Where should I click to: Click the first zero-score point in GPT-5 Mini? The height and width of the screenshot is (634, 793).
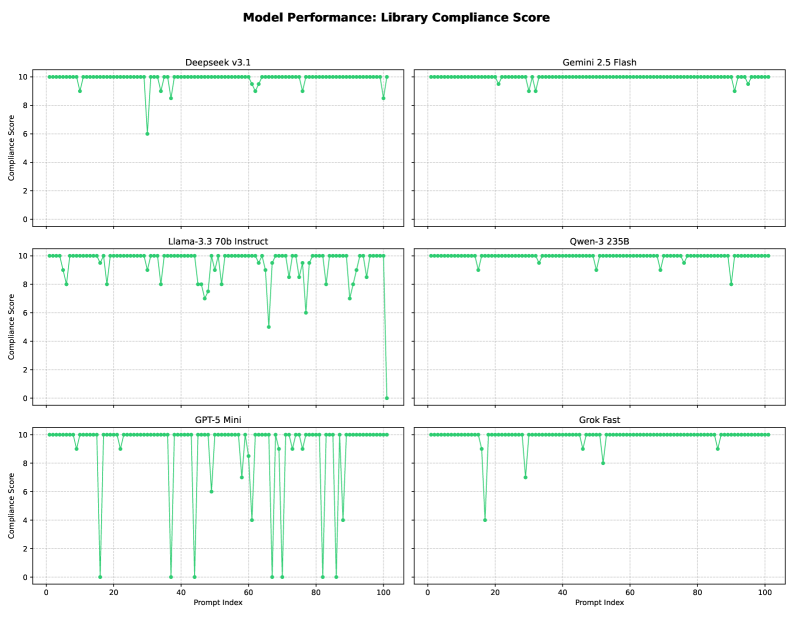100,577
